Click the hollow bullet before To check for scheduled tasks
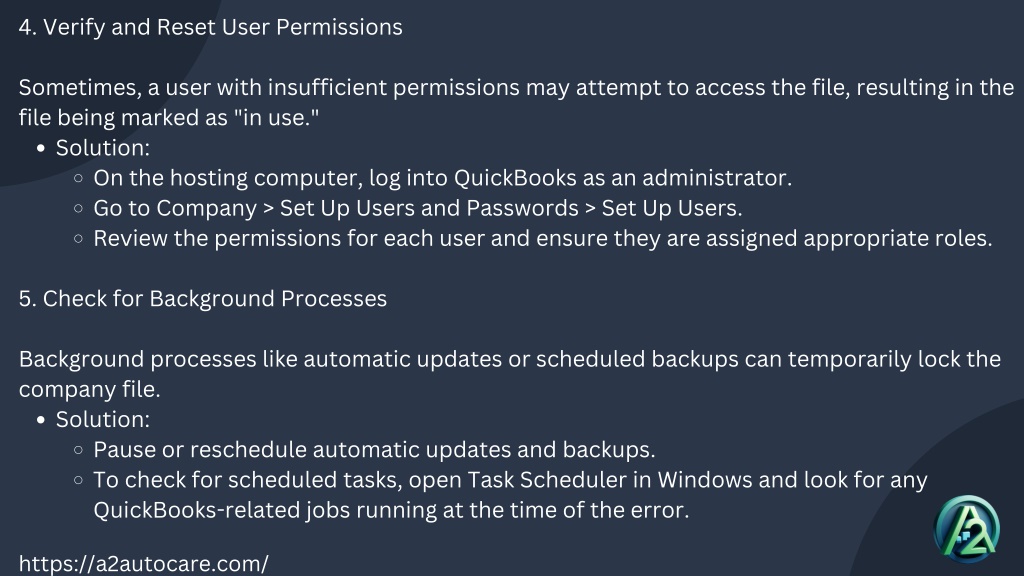This screenshot has height=576, width=1024. [x=78, y=480]
